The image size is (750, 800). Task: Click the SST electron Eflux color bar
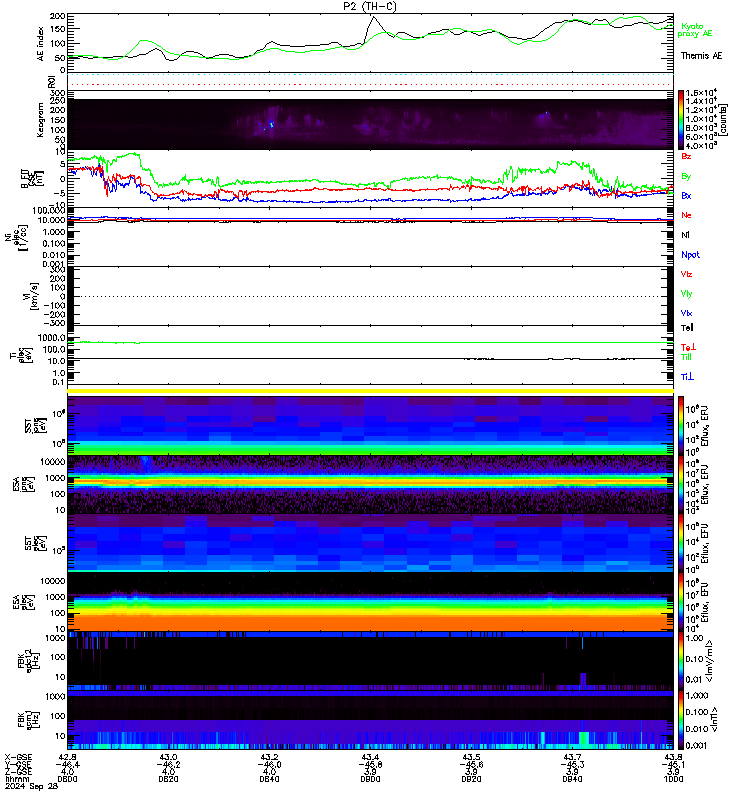pyautogui.click(x=681, y=543)
